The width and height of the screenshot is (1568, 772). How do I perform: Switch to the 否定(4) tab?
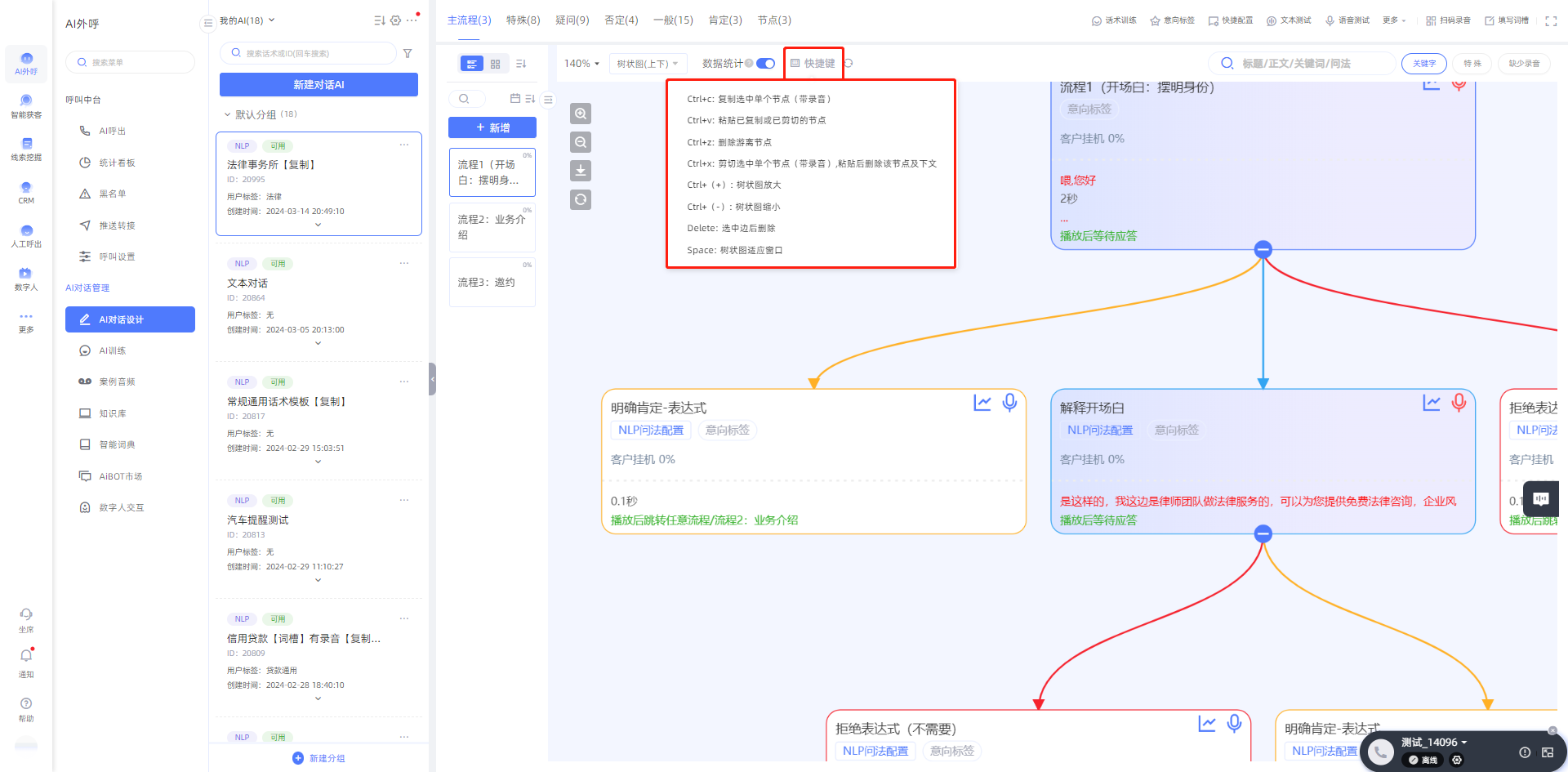(621, 20)
